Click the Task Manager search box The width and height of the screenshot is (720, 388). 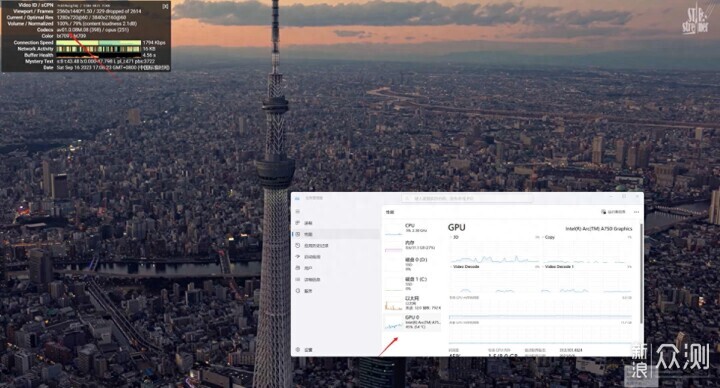click(x=467, y=198)
